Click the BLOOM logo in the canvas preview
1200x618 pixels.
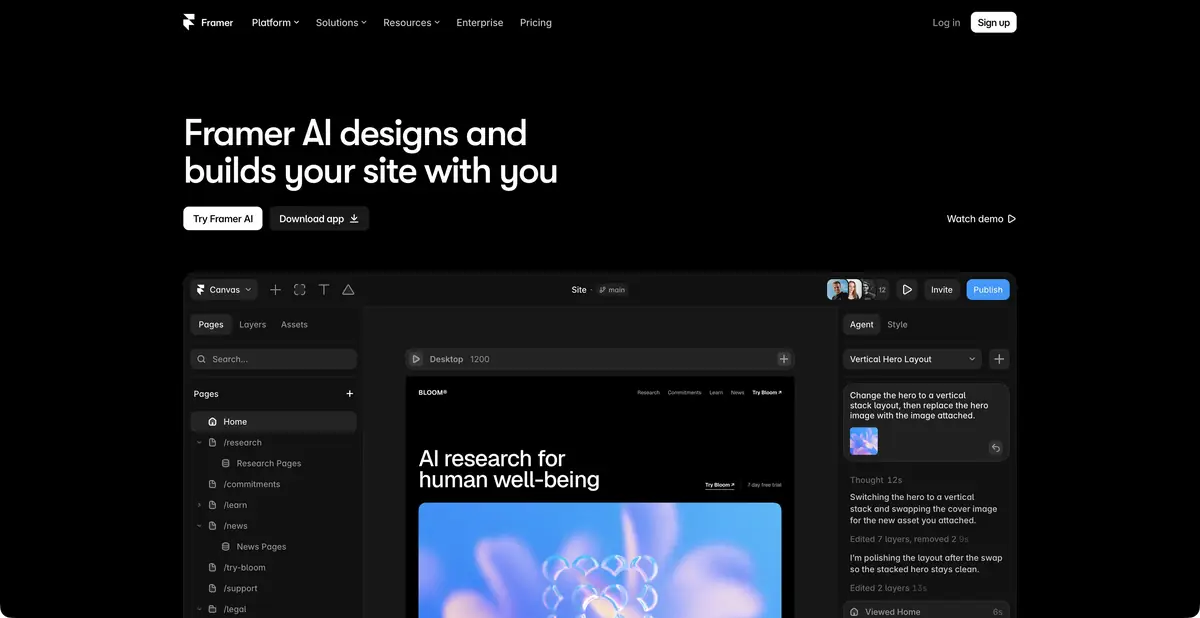coord(433,393)
